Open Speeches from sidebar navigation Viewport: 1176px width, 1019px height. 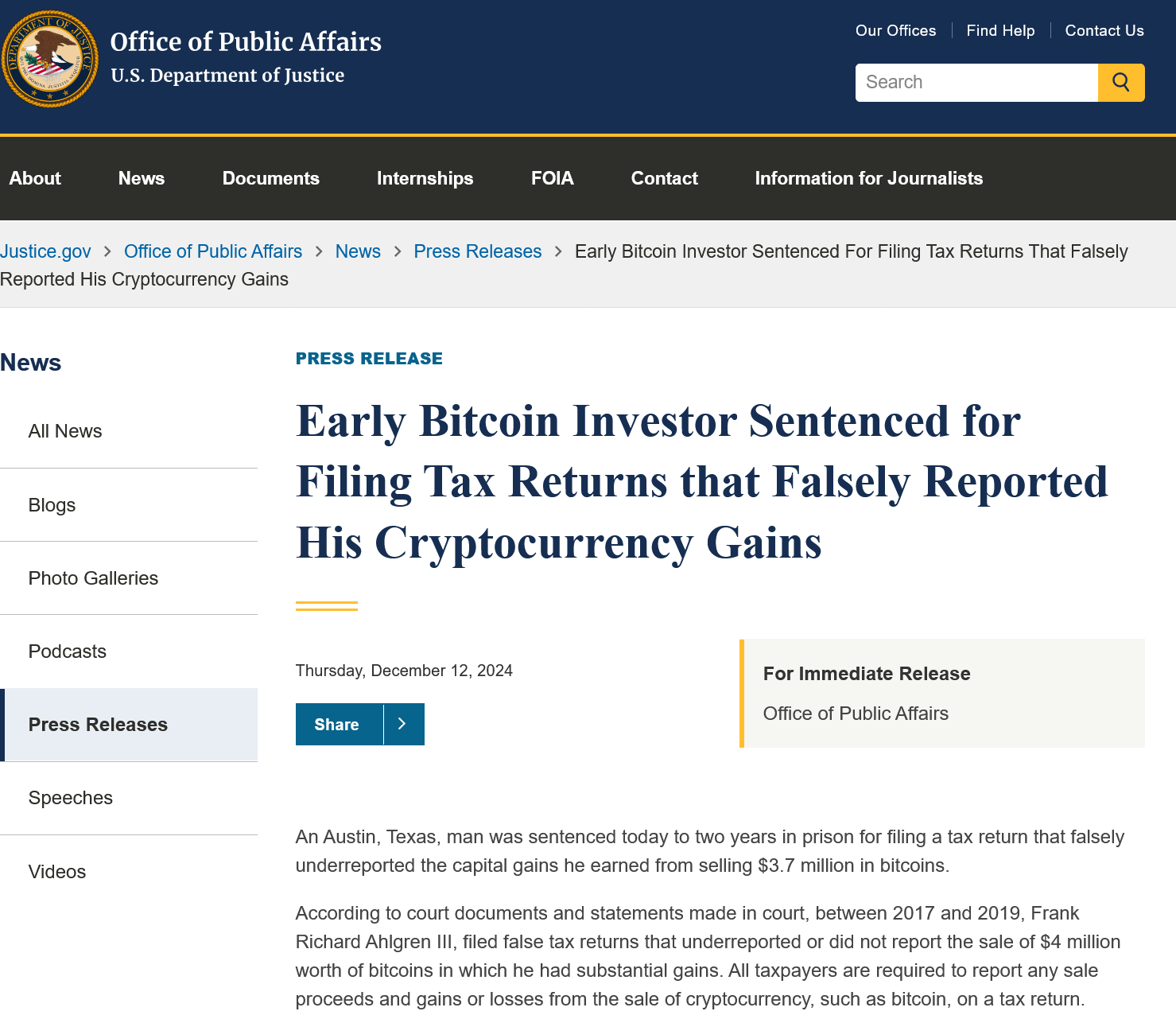coord(71,798)
